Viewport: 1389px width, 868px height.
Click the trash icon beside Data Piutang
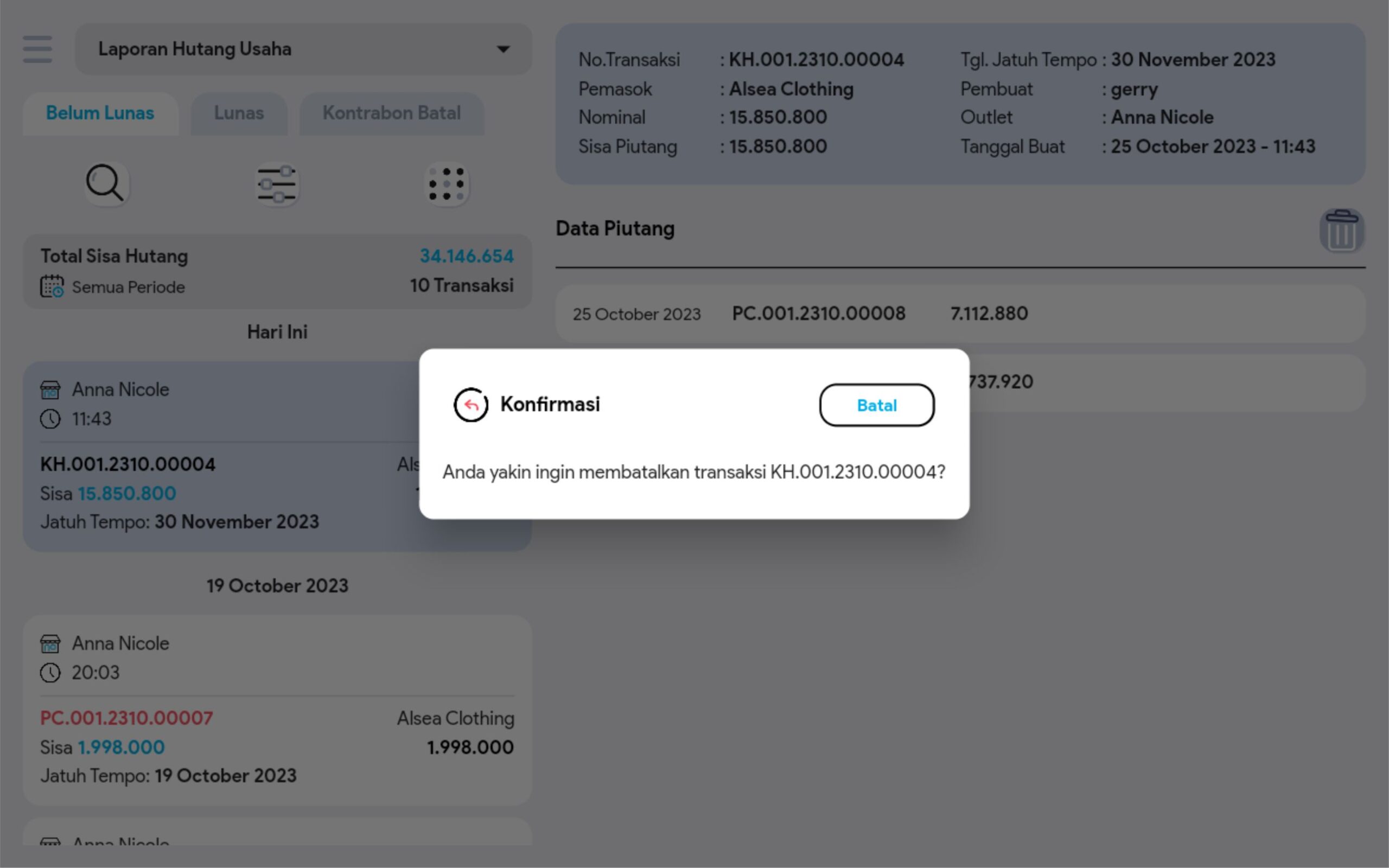pos(1341,231)
